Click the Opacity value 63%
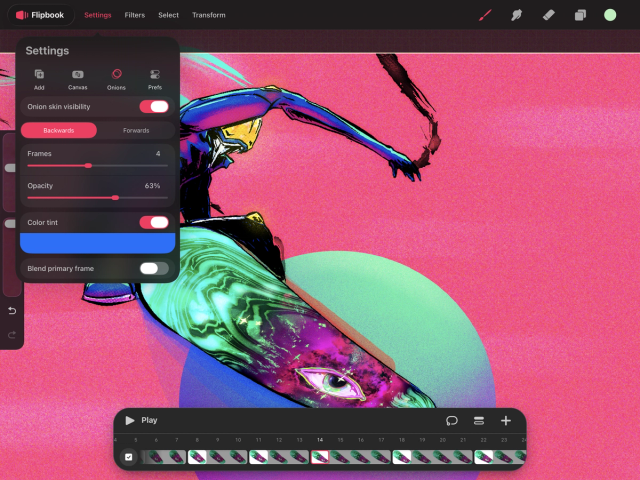Image resolution: width=640 pixels, height=480 pixels. click(152, 186)
